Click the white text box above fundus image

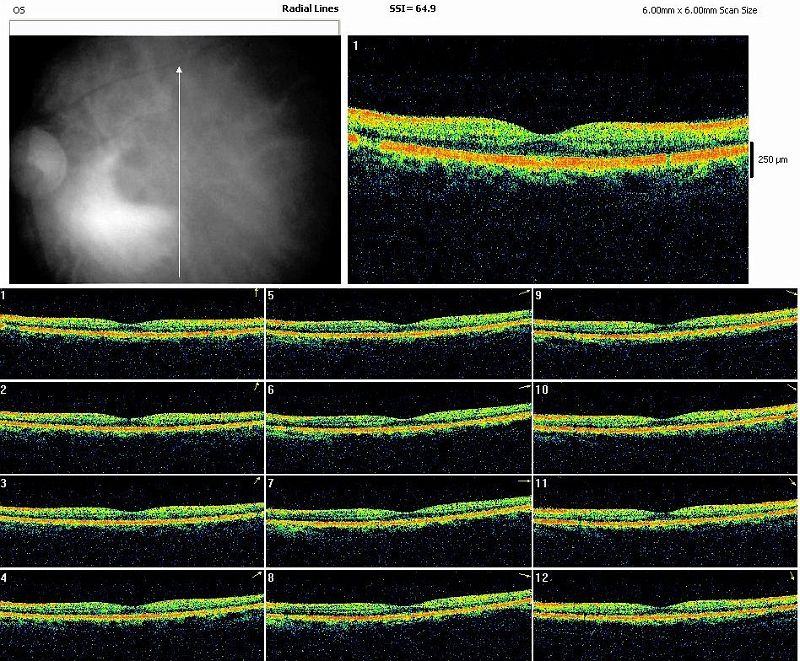(x=174, y=28)
